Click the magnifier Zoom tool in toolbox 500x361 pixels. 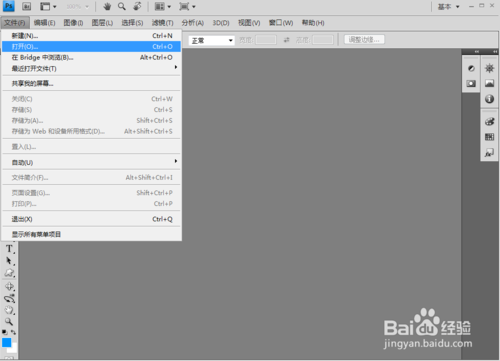click(9, 322)
